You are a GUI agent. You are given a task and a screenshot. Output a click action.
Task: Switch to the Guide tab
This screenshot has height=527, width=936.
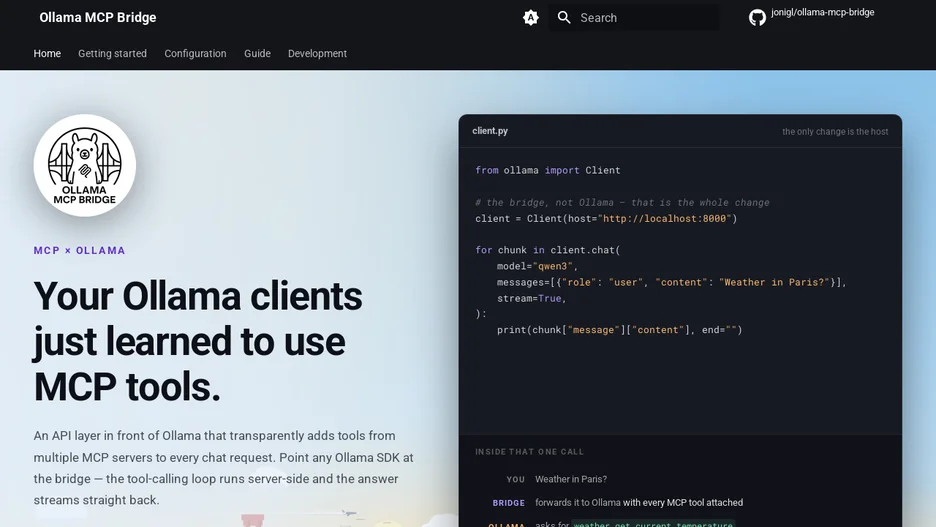pyautogui.click(x=257, y=54)
